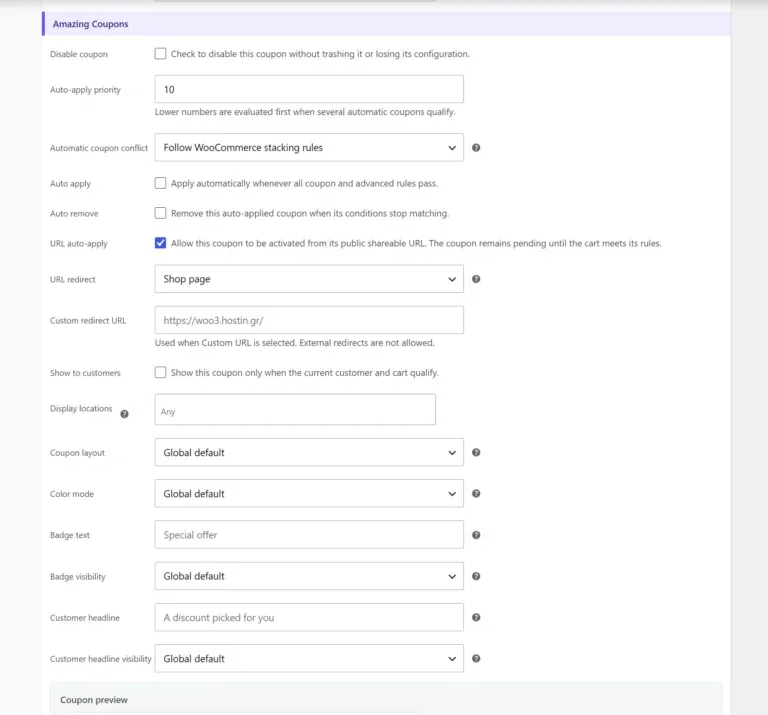
Task: Open the Coupon layout dropdown
Action: point(309,453)
